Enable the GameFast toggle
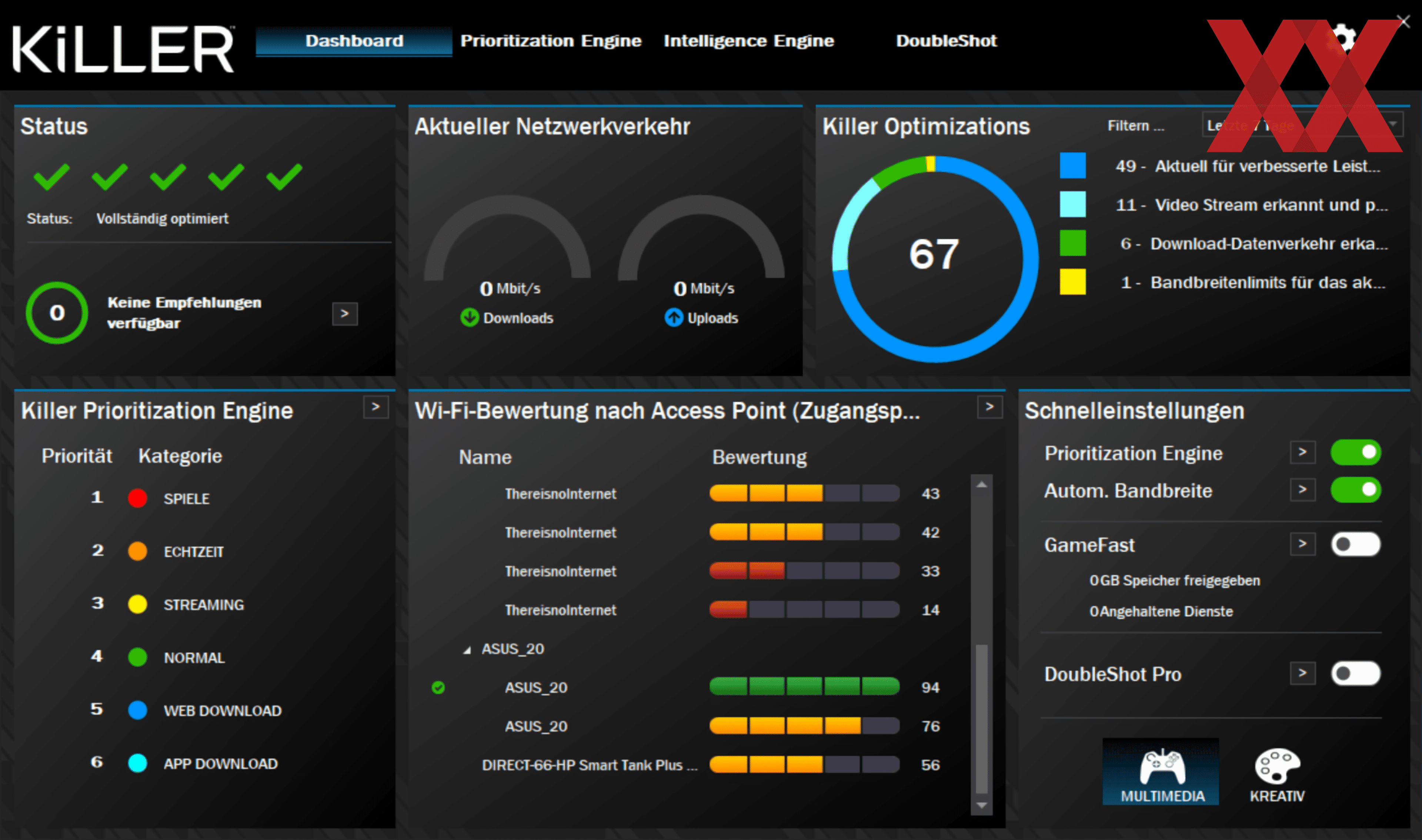Screen dimensions: 1422x840 1355,543
